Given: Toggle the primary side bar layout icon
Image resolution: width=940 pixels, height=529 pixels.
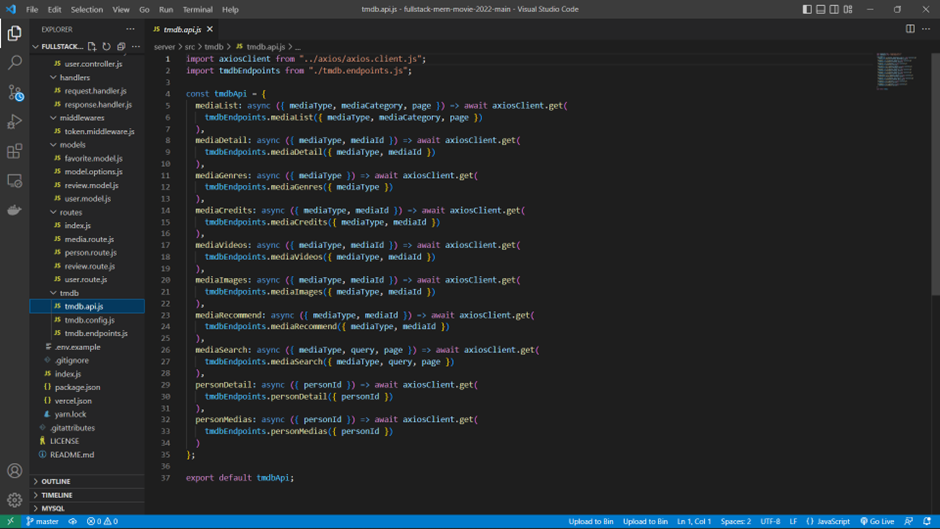Looking at the screenshot, I should coord(807,9).
